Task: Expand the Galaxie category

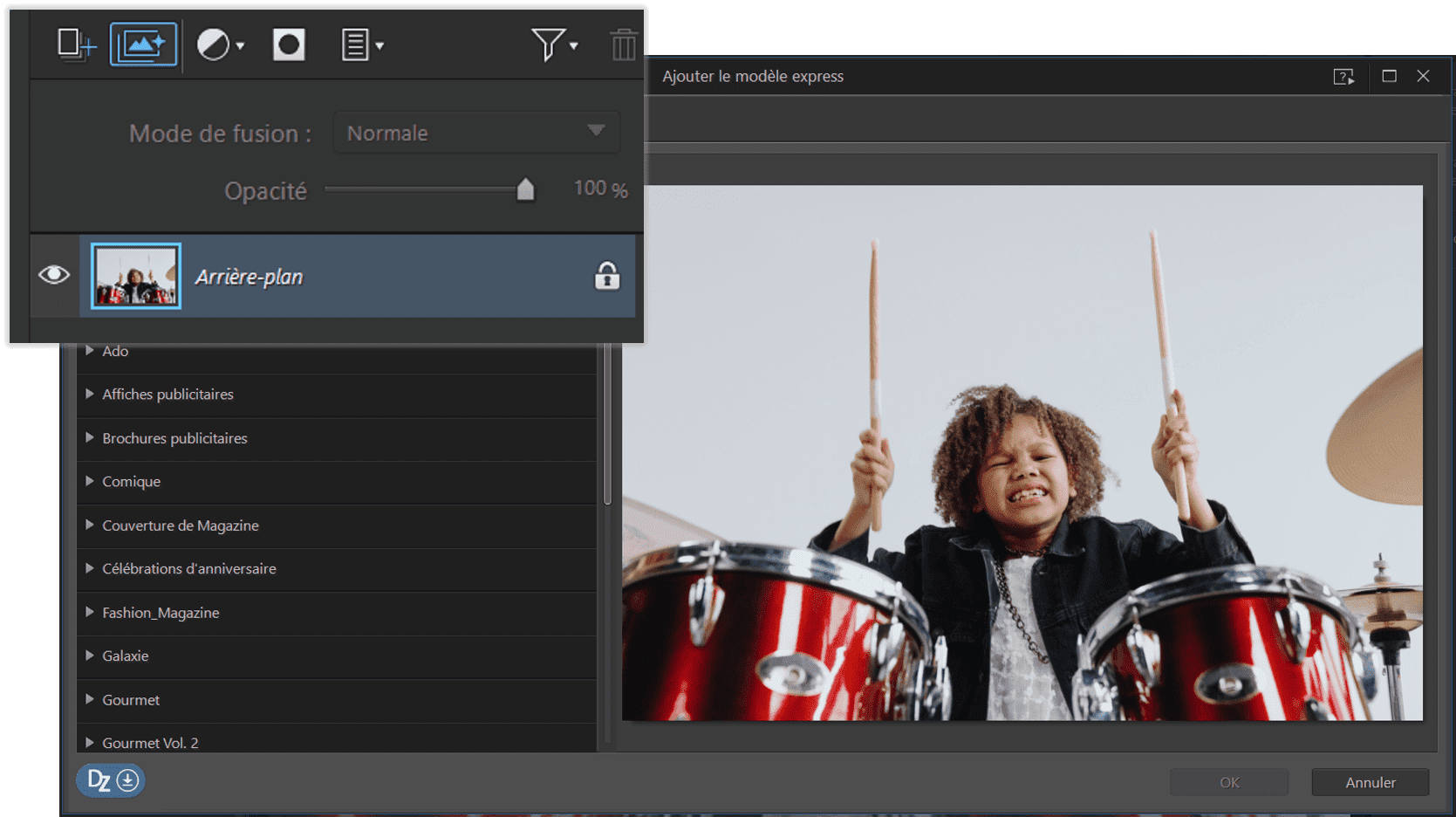Action: tap(89, 656)
